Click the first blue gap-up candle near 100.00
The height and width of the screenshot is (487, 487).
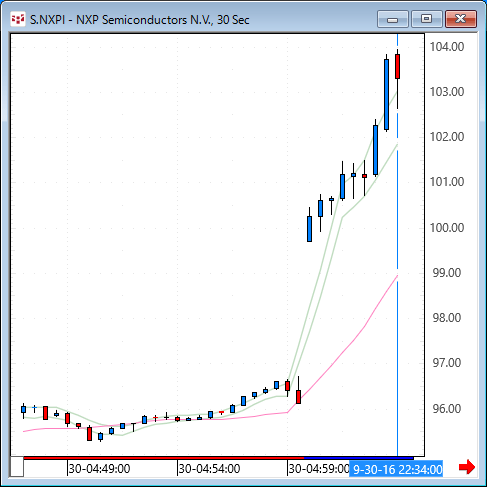tap(309, 229)
